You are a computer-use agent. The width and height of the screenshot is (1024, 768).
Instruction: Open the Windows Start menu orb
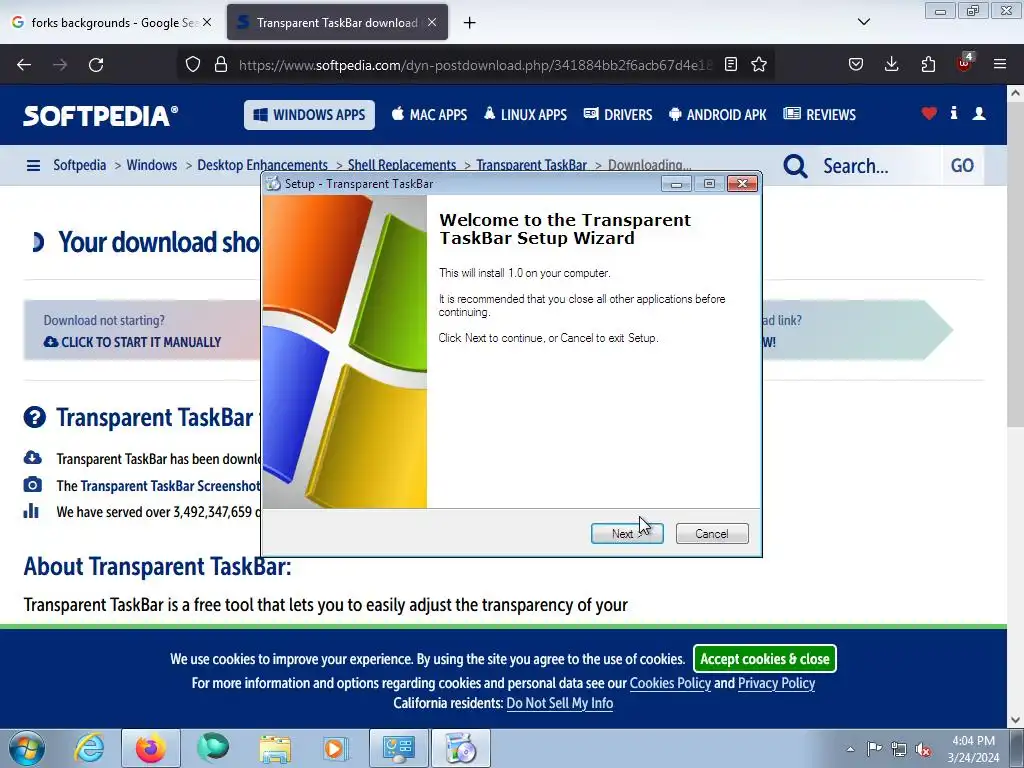pyautogui.click(x=27, y=748)
